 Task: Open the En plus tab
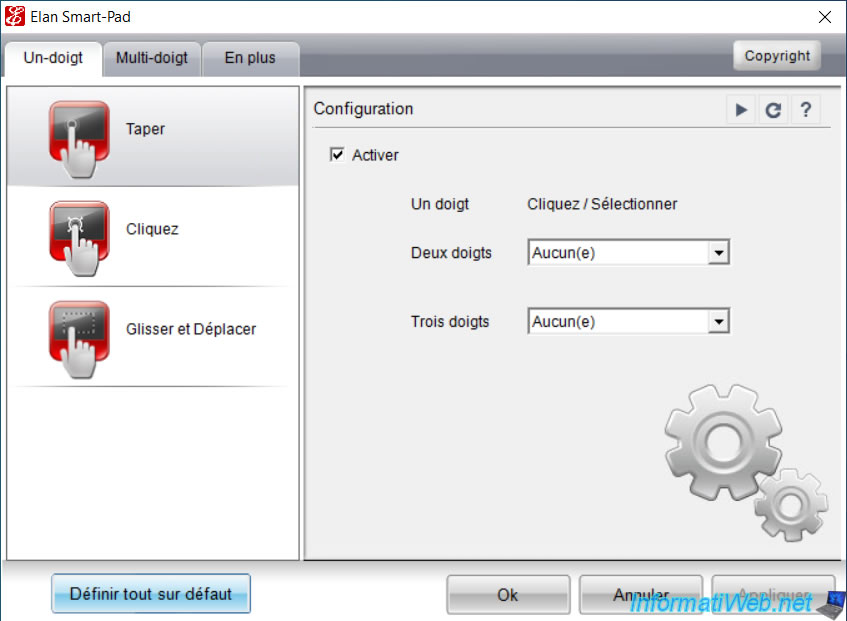point(250,58)
